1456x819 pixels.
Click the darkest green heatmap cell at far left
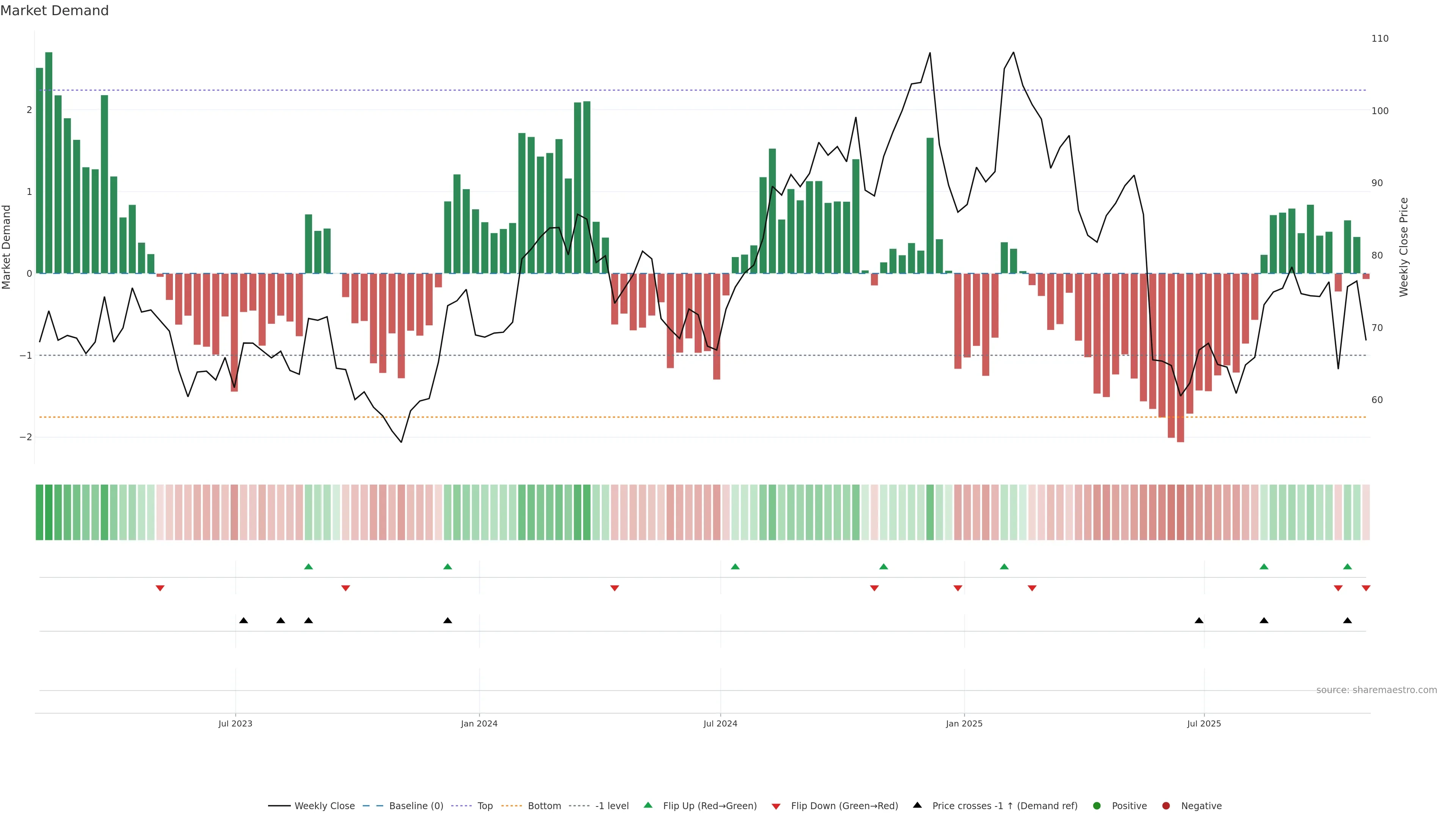point(49,512)
